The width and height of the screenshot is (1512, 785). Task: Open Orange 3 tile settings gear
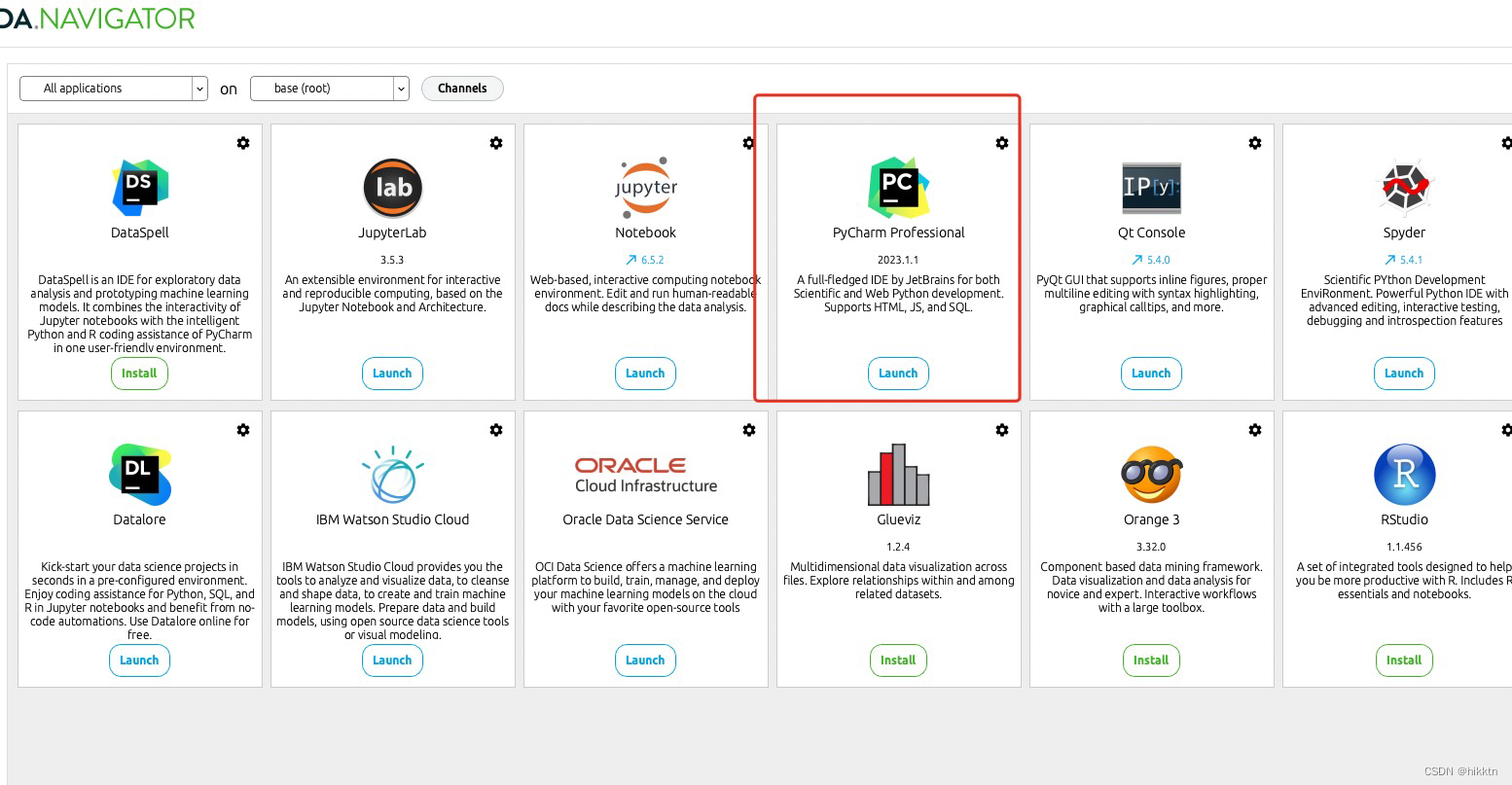pos(1255,430)
